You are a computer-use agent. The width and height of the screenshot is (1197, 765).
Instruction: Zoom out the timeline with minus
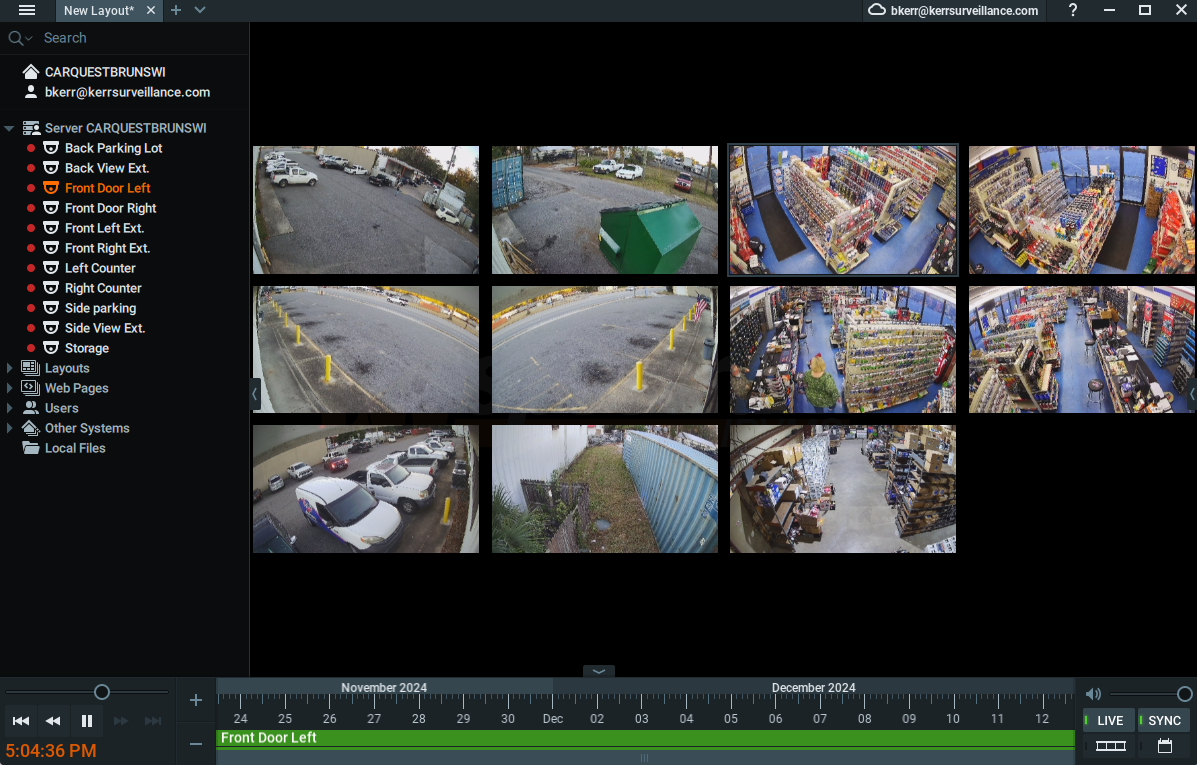tap(196, 744)
